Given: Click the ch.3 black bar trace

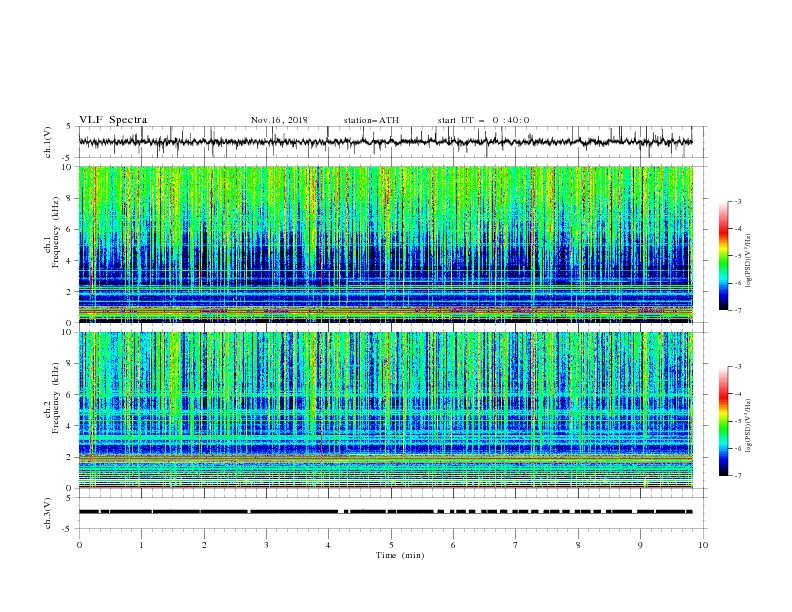Looking at the screenshot, I should [x=385, y=512].
